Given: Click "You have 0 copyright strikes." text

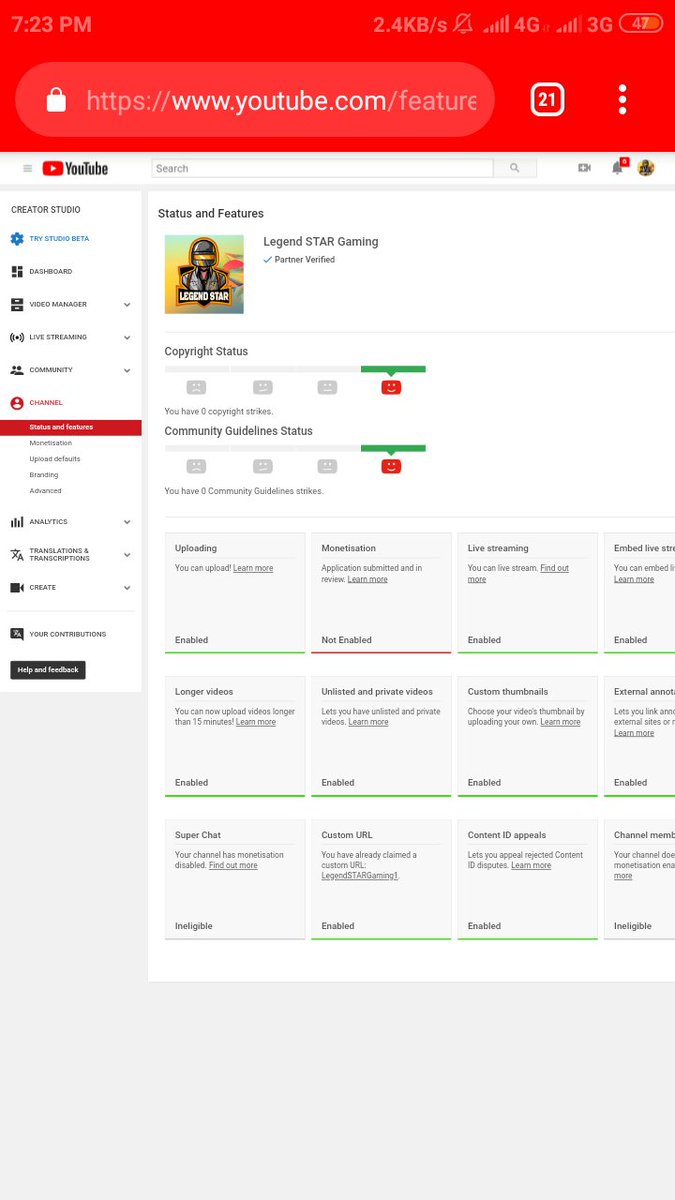Looking at the screenshot, I should coord(219,412).
